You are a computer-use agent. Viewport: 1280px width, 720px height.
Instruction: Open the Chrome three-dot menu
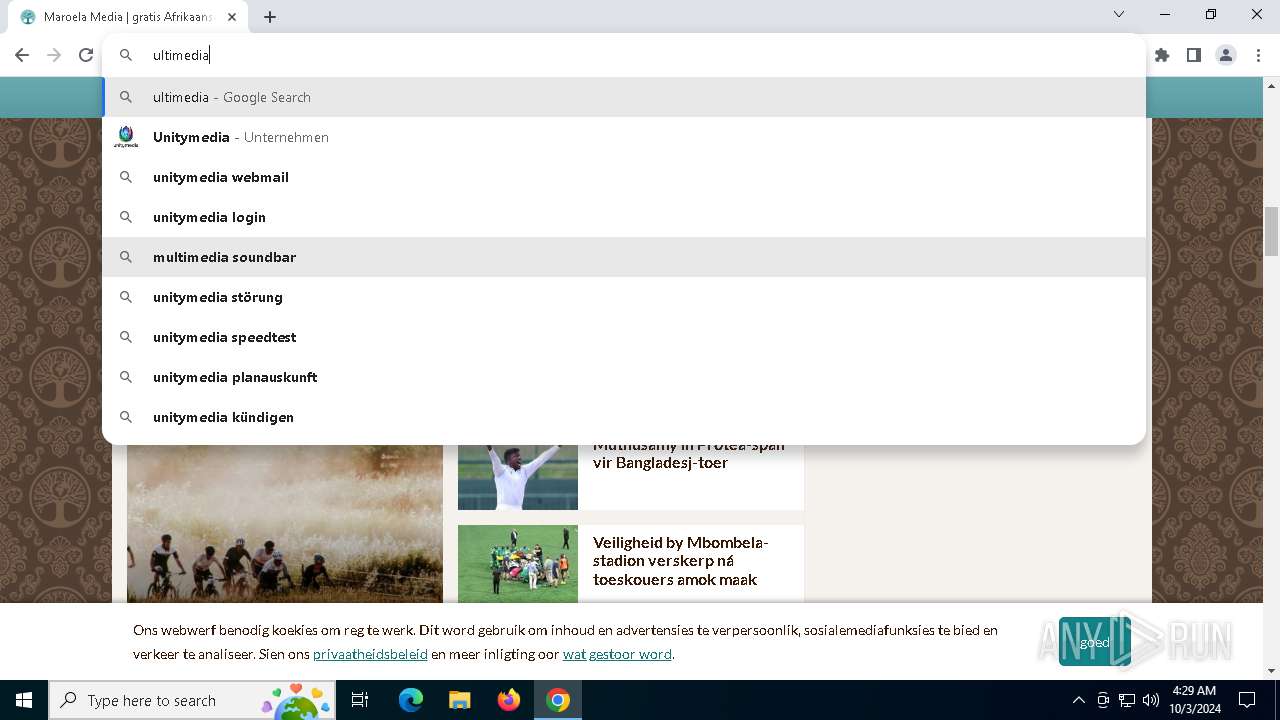click(1258, 55)
